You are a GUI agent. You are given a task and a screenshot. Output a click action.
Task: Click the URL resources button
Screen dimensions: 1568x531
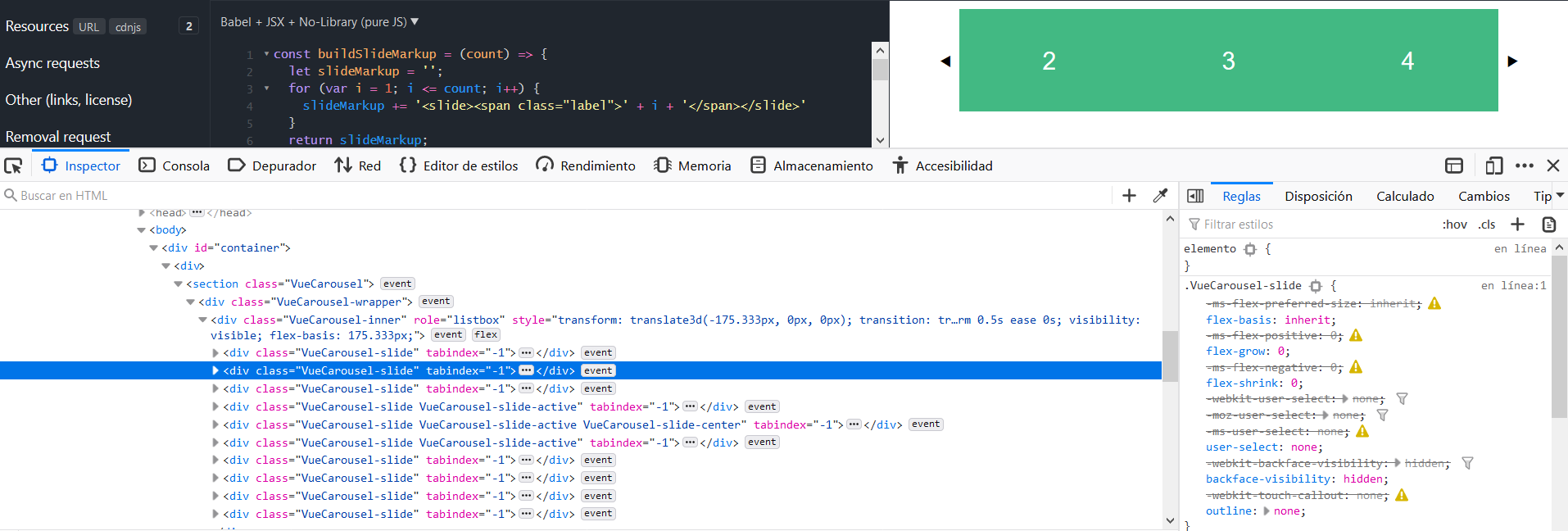[x=89, y=27]
